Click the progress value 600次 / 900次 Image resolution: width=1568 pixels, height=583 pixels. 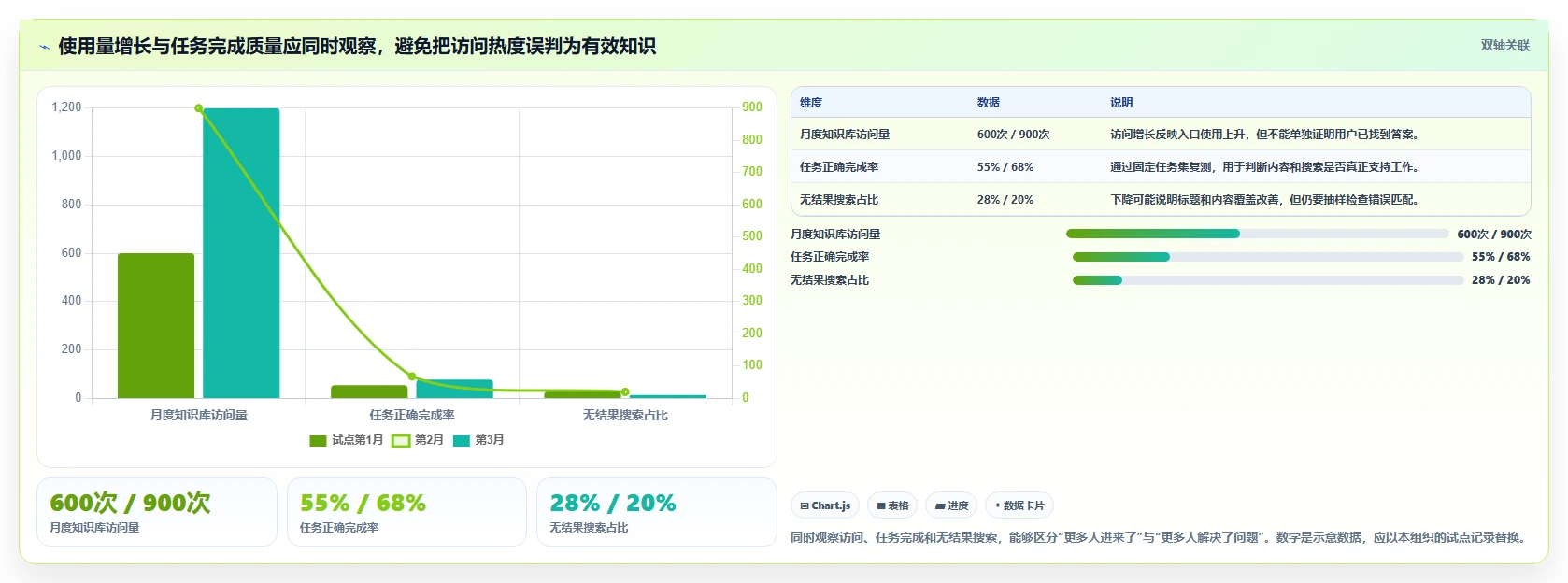[x=1494, y=235]
